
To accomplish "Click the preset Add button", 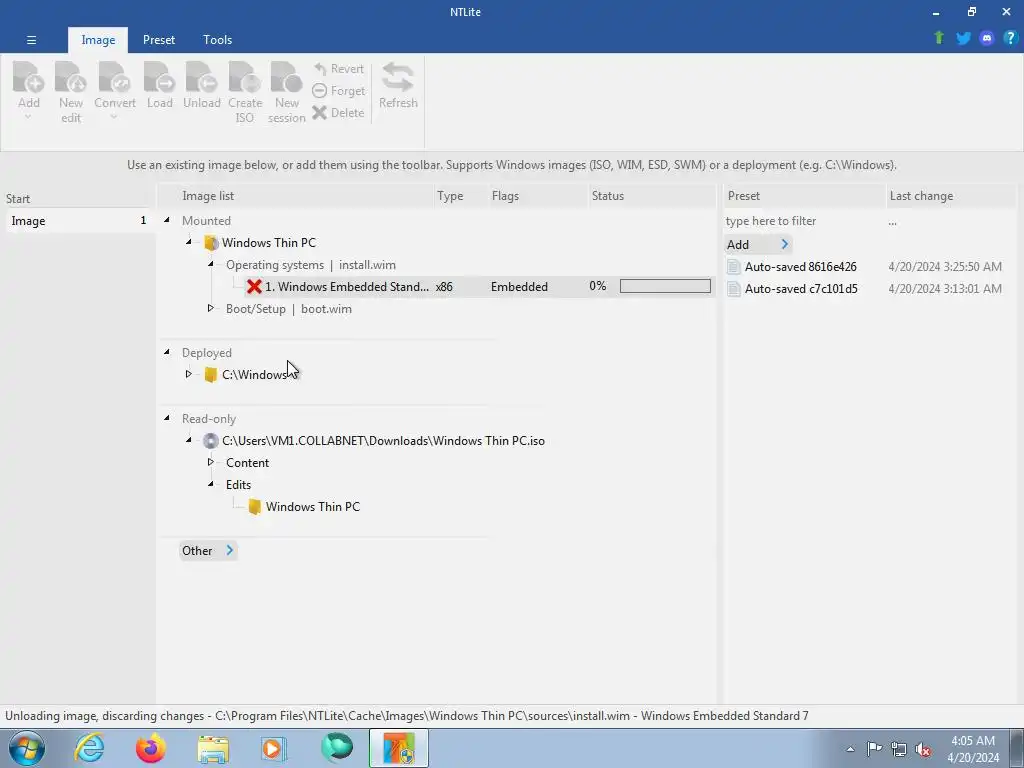I will coord(758,245).
